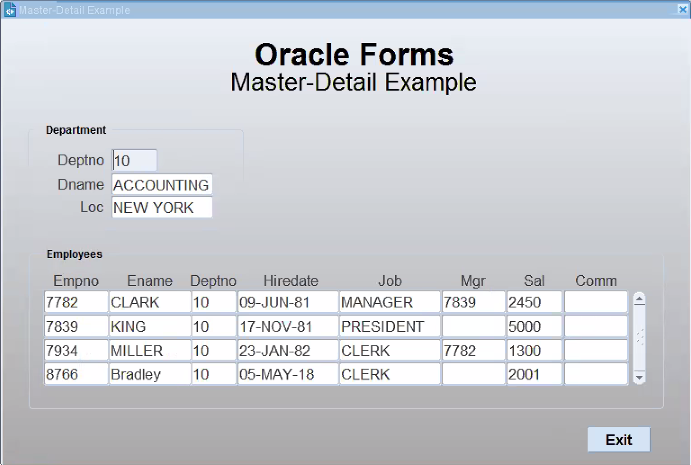Click Mgr cell 7839 in CLARK row
The width and height of the screenshot is (691, 465).
click(x=474, y=302)
